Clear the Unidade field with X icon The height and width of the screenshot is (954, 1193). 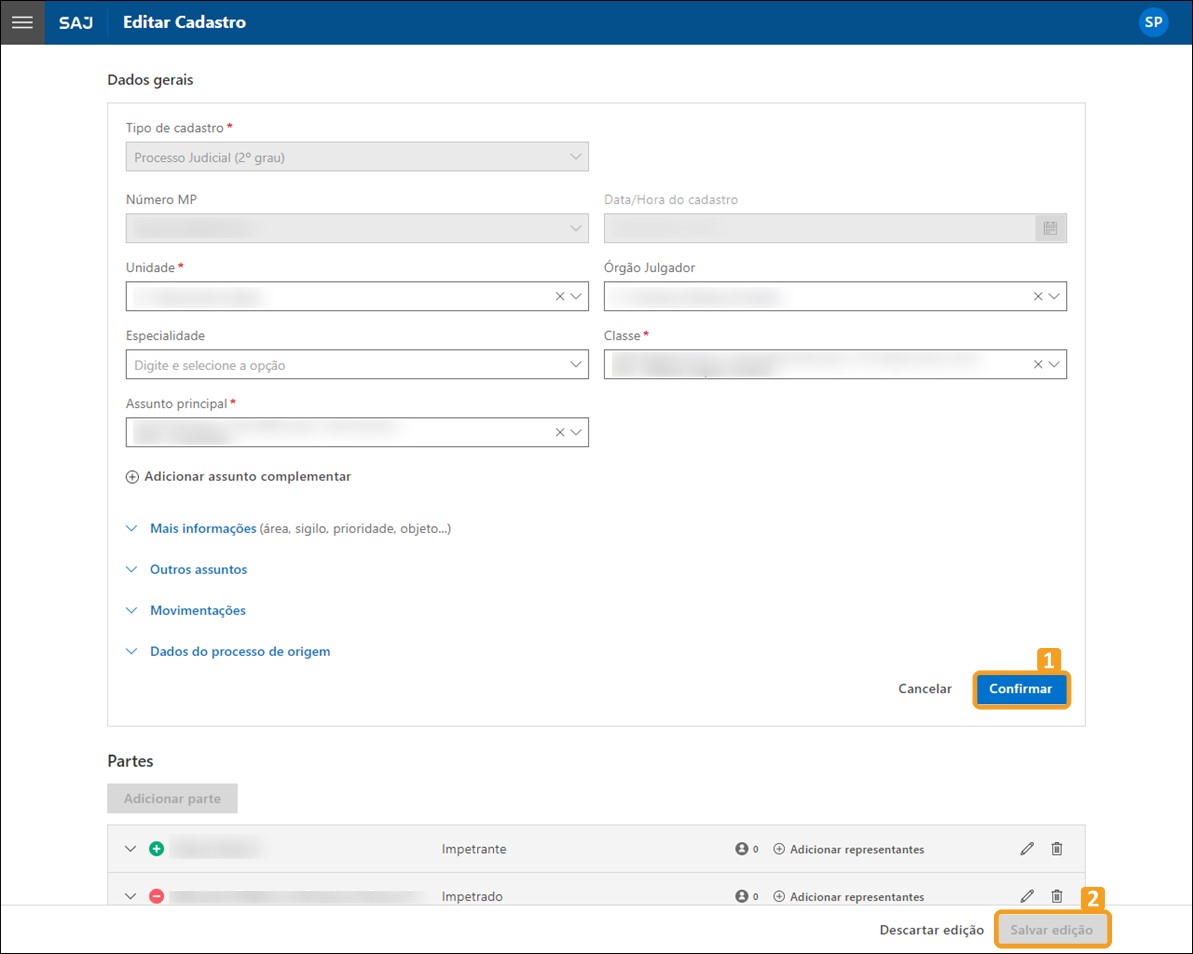tap(560, 297)
